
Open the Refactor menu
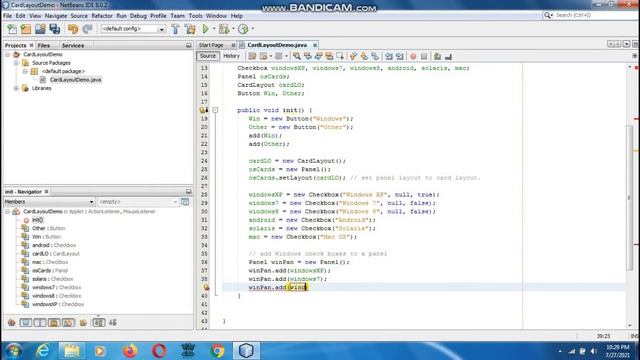(102, 16)
